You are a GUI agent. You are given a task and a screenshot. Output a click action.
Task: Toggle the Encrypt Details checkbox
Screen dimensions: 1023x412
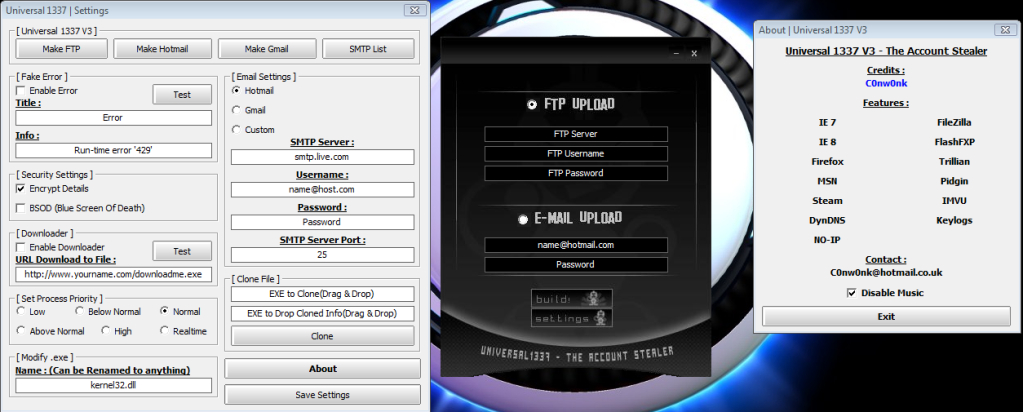(21, 188)
